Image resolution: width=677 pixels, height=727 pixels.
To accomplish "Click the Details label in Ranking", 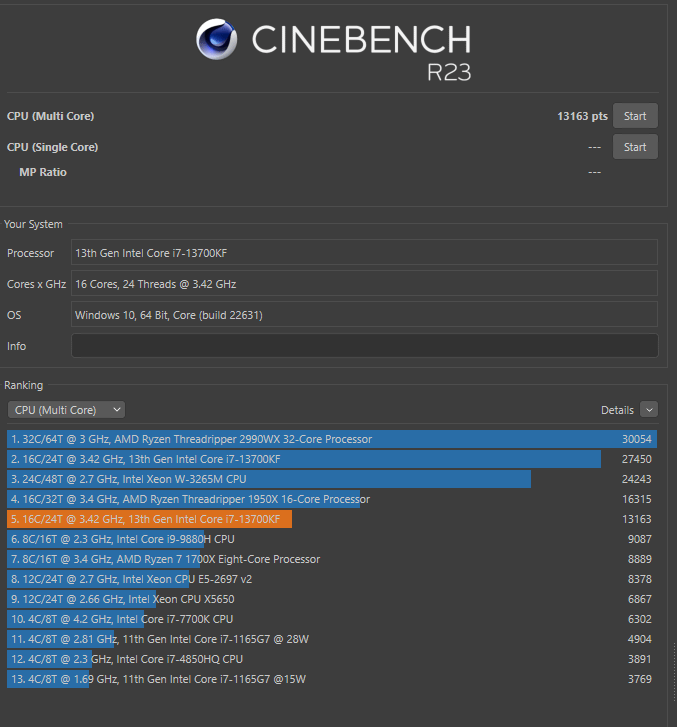I will coord(617,410).
